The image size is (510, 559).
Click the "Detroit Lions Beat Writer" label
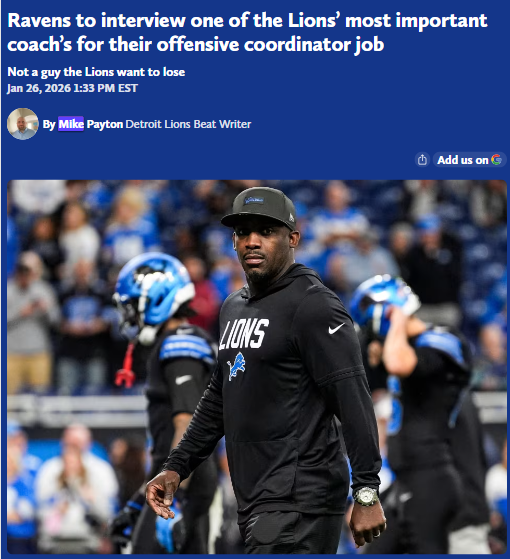pos(188,124)
